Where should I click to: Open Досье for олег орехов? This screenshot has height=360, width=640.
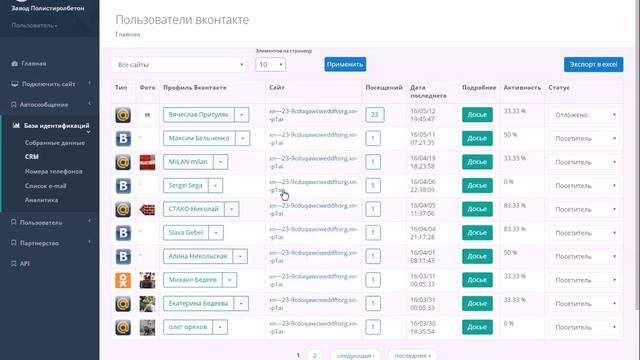click(477, 327)
